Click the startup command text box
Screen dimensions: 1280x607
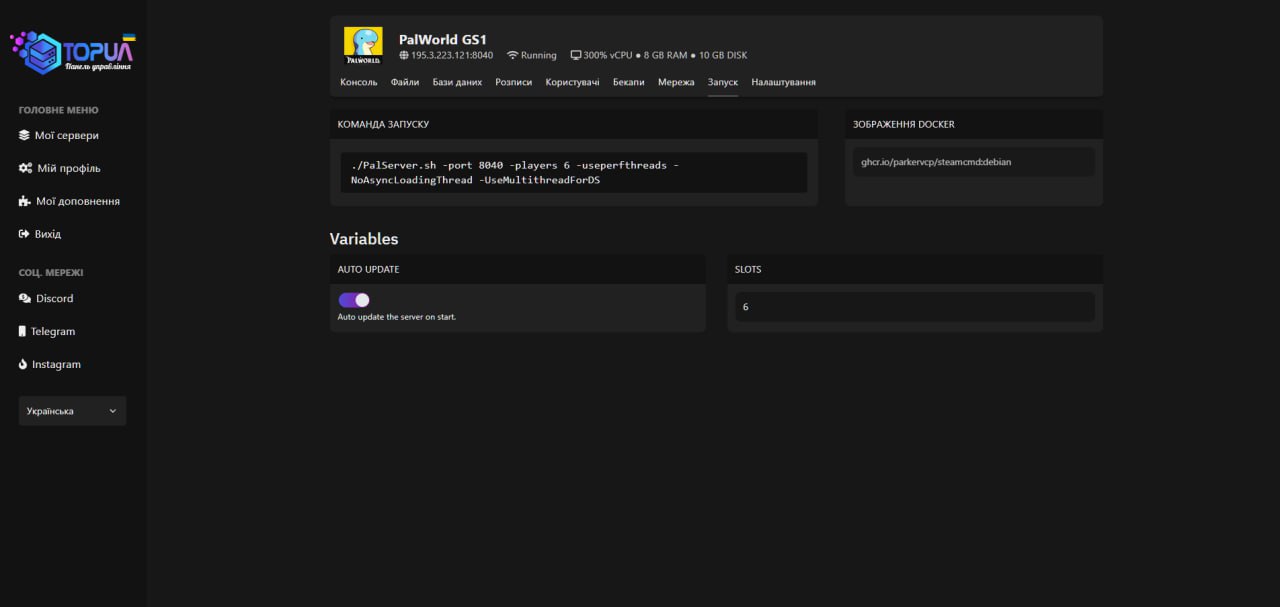tap(573, 172)
